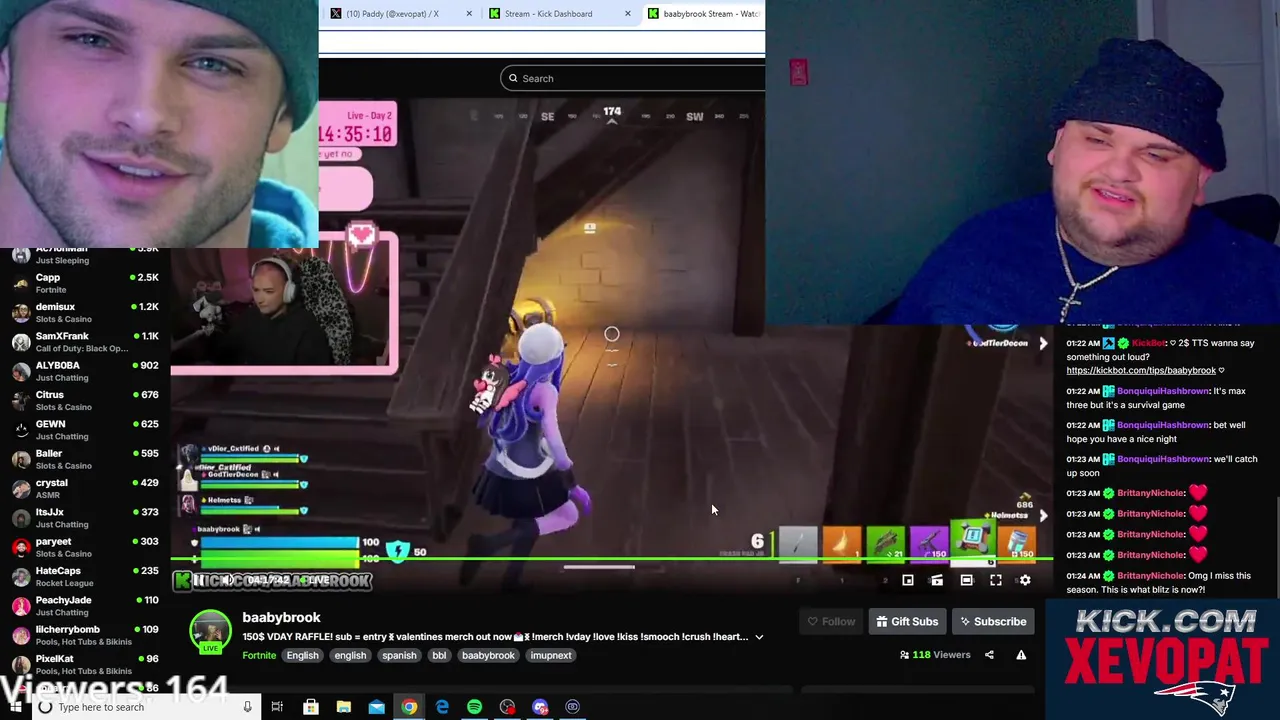
Task: Expand the stream title description chevron
Action: coord(759,637)
